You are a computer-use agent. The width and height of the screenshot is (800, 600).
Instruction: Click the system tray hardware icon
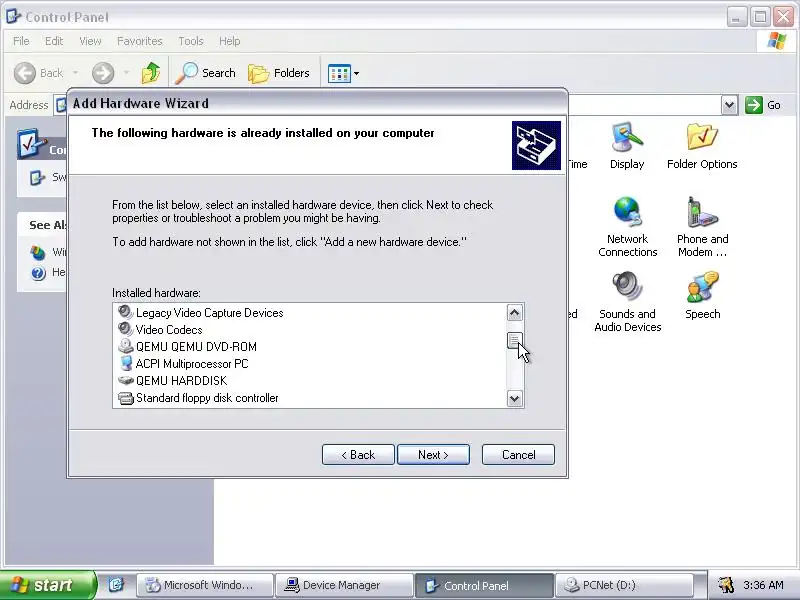point(726,585)
